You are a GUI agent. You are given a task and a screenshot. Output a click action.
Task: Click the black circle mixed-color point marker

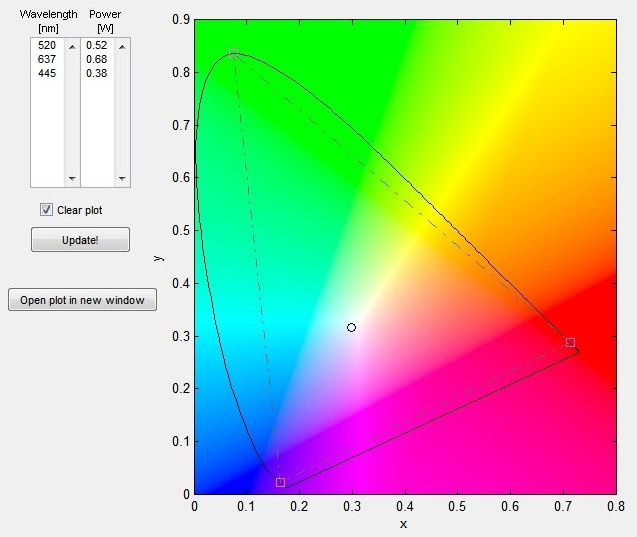pyautogui.click(x=351, y=327)
